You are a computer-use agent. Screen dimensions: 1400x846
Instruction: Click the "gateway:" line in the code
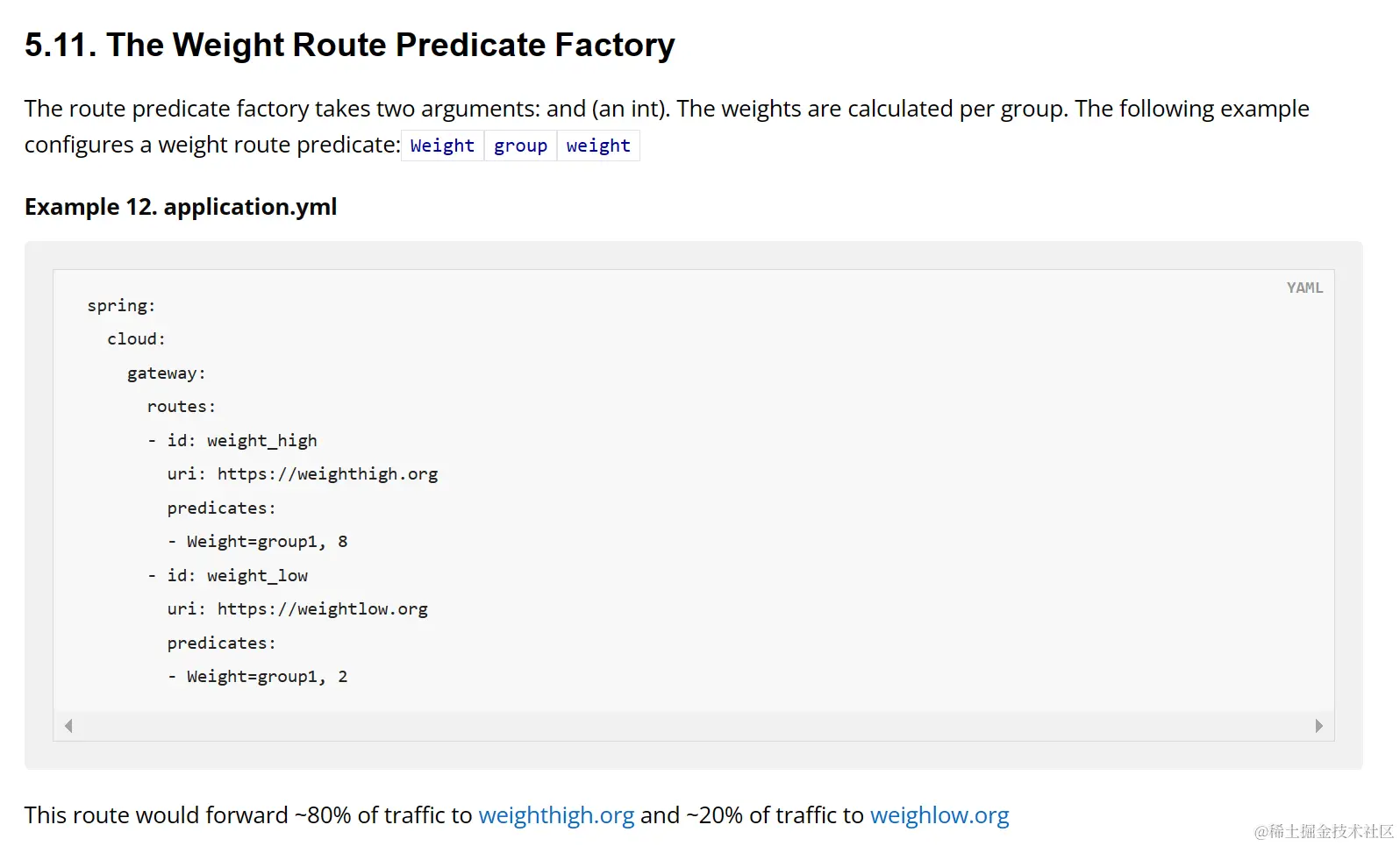click(166, 373)
